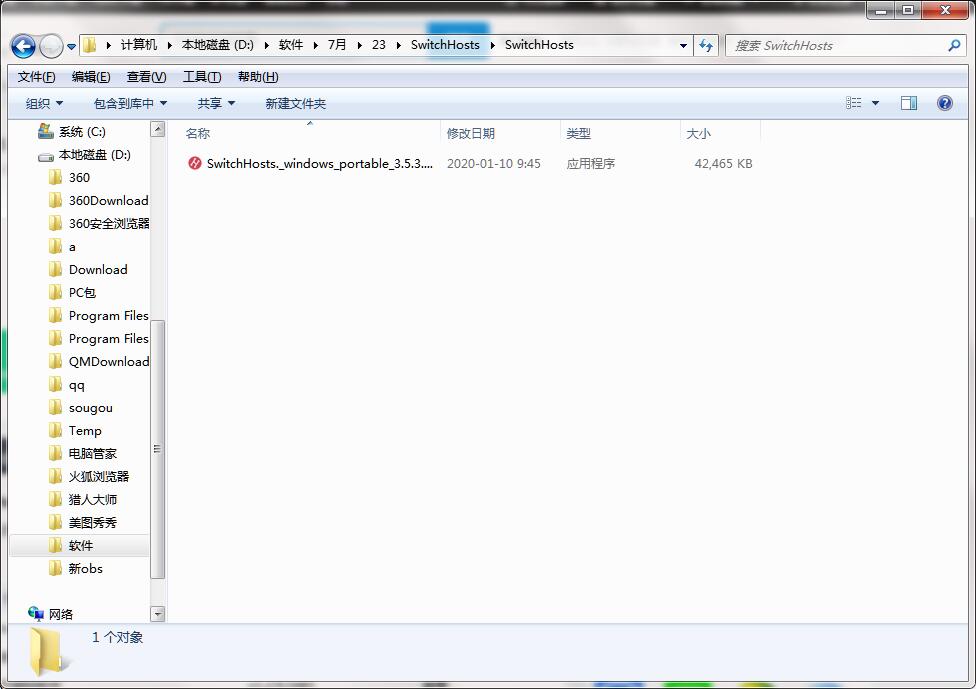976x689 pixels.
Task: Select the 360安全浏览器 folder in the tree
Action: (108, 224)
